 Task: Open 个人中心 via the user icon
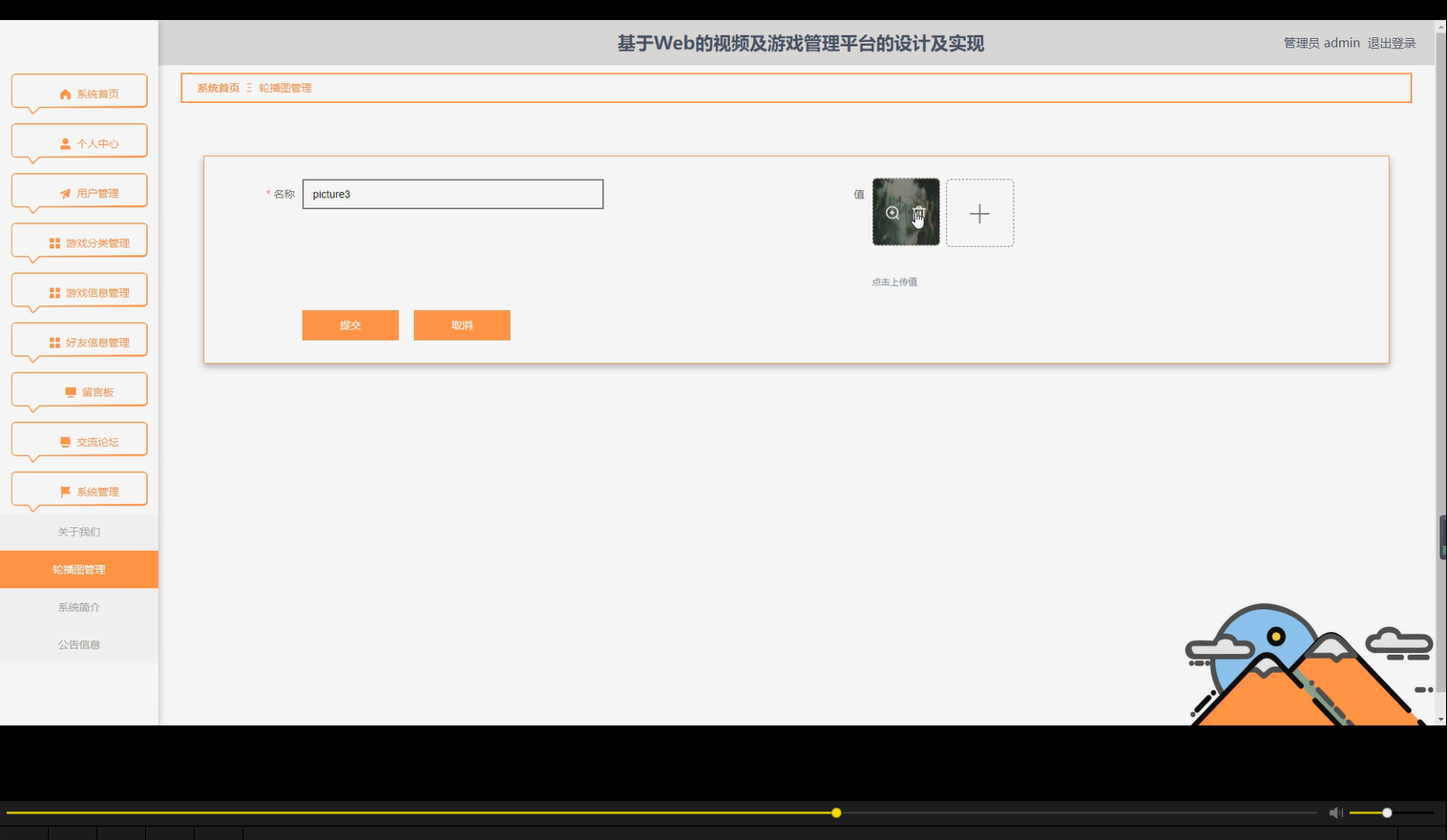tap(64, 143)
